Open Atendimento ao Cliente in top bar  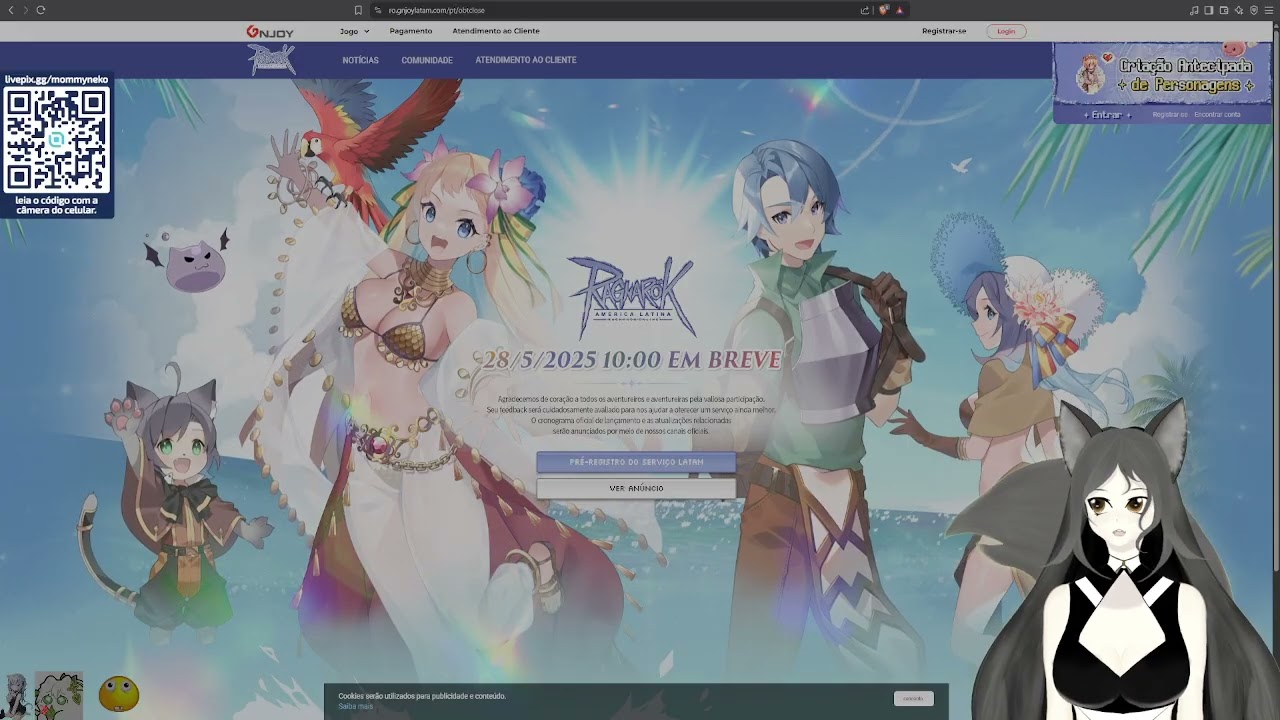pos(496,31)
